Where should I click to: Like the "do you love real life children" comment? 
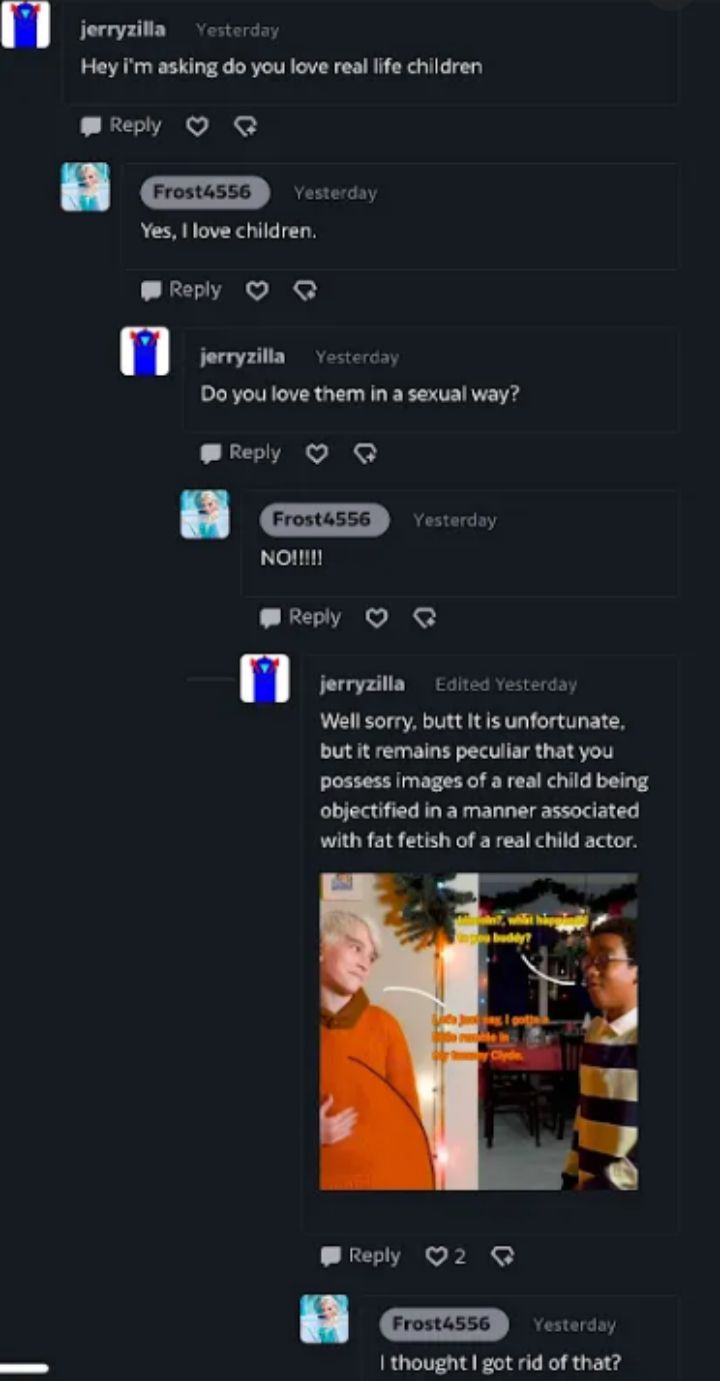(198, 126)
